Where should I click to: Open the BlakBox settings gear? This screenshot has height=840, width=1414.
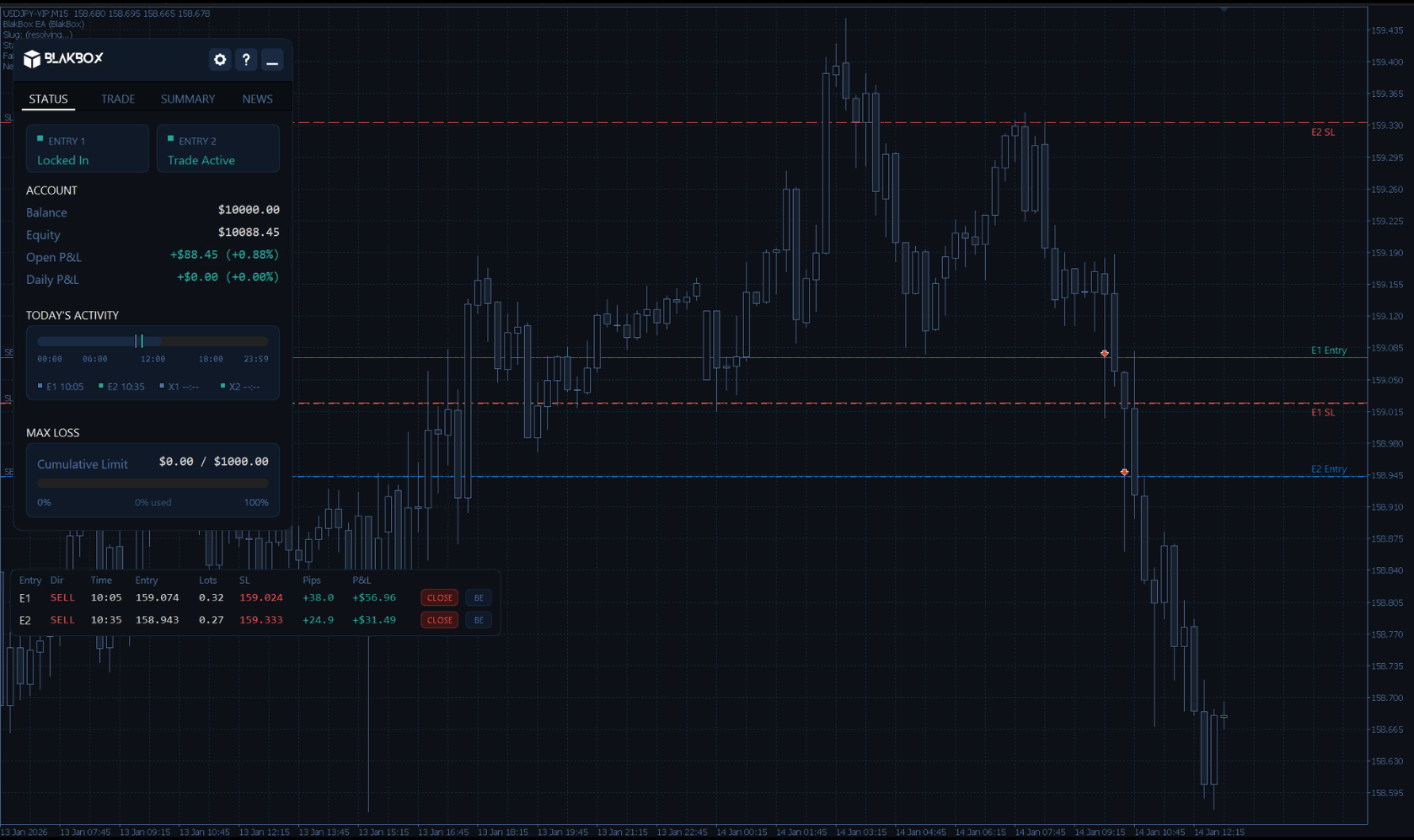tap(219, 60)
